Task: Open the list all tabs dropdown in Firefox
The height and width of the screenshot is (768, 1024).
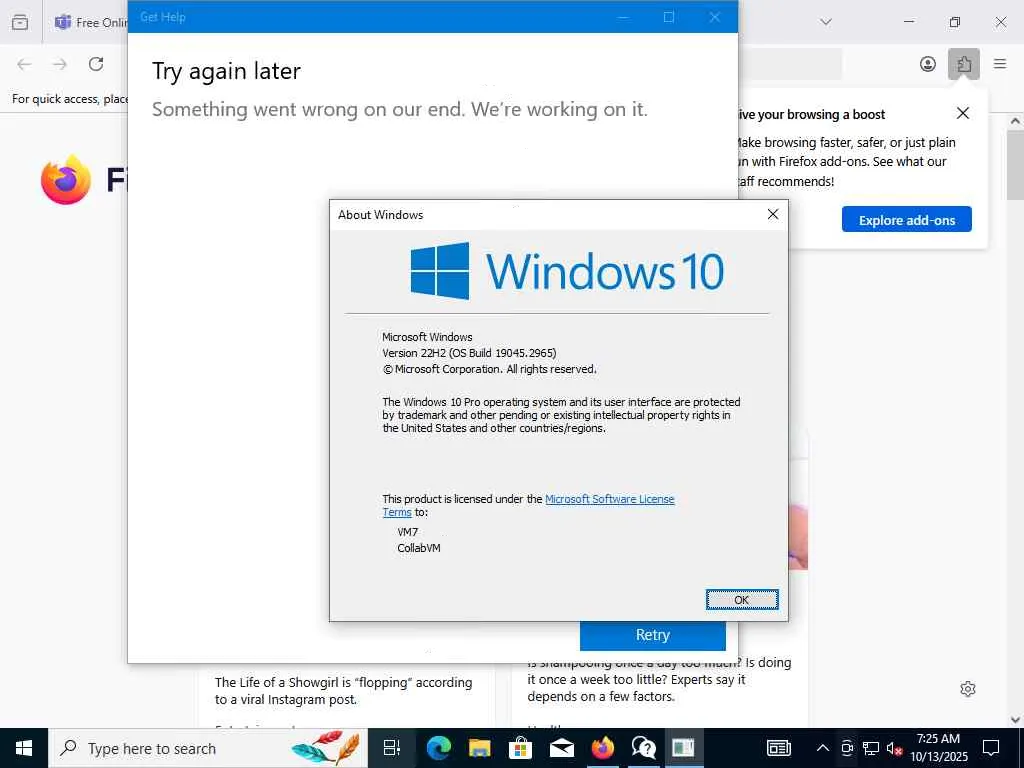Action: pyautogui.click(x=826, y=22)
